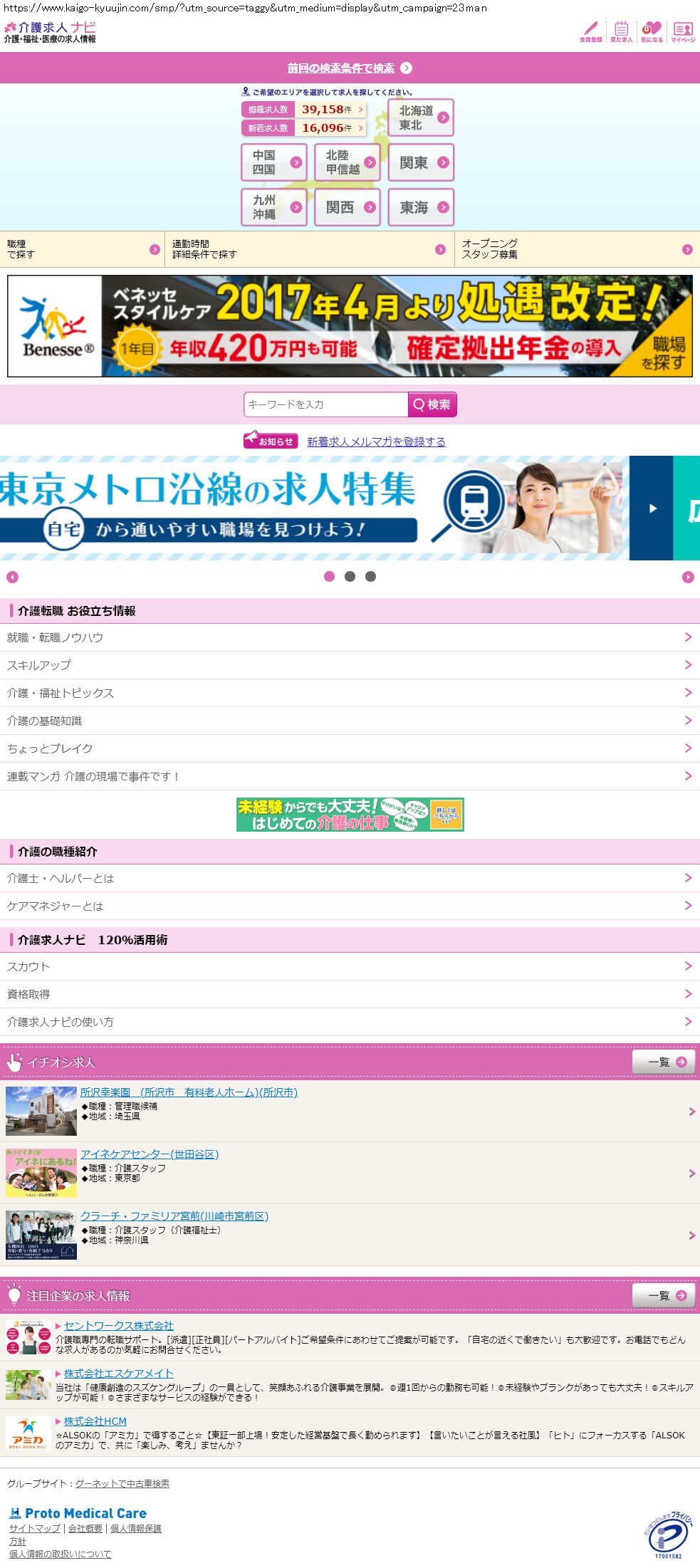Open 会員登録 member registration pencil icon
The width and height of the screenshot is (700, 1568).
click(x=590, y=31)
